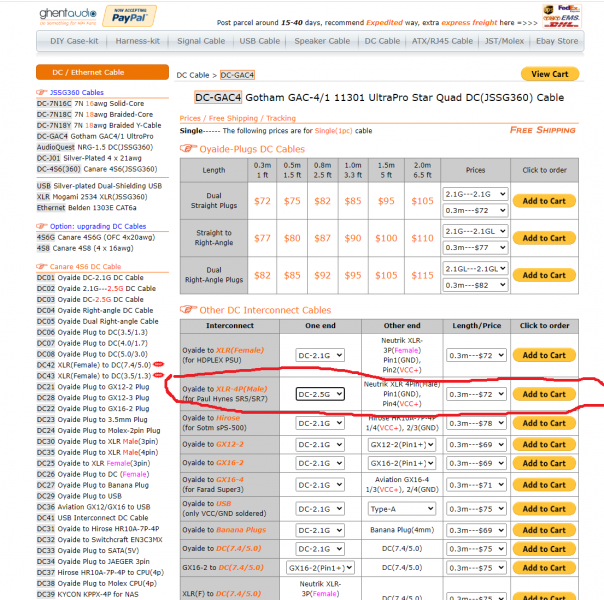Image resolution: width=604 pixels, height=600 pixels.
Task: Add Oyaide to XLR-4P(Male) cable to cart
Action: tap(544, 394)
